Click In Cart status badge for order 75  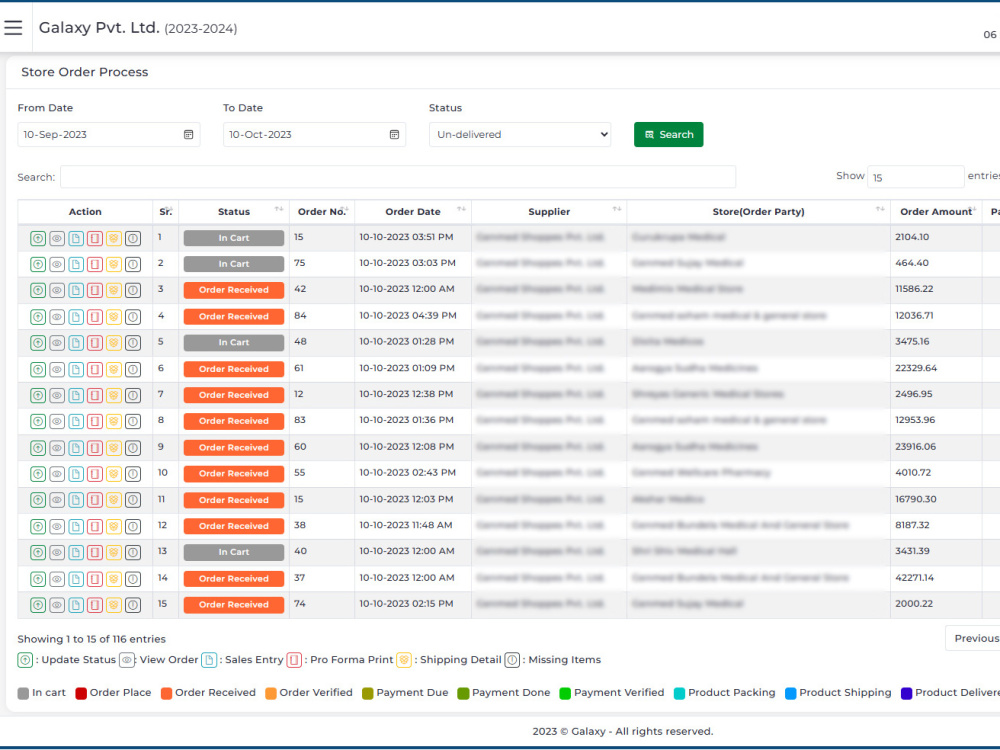233,264
